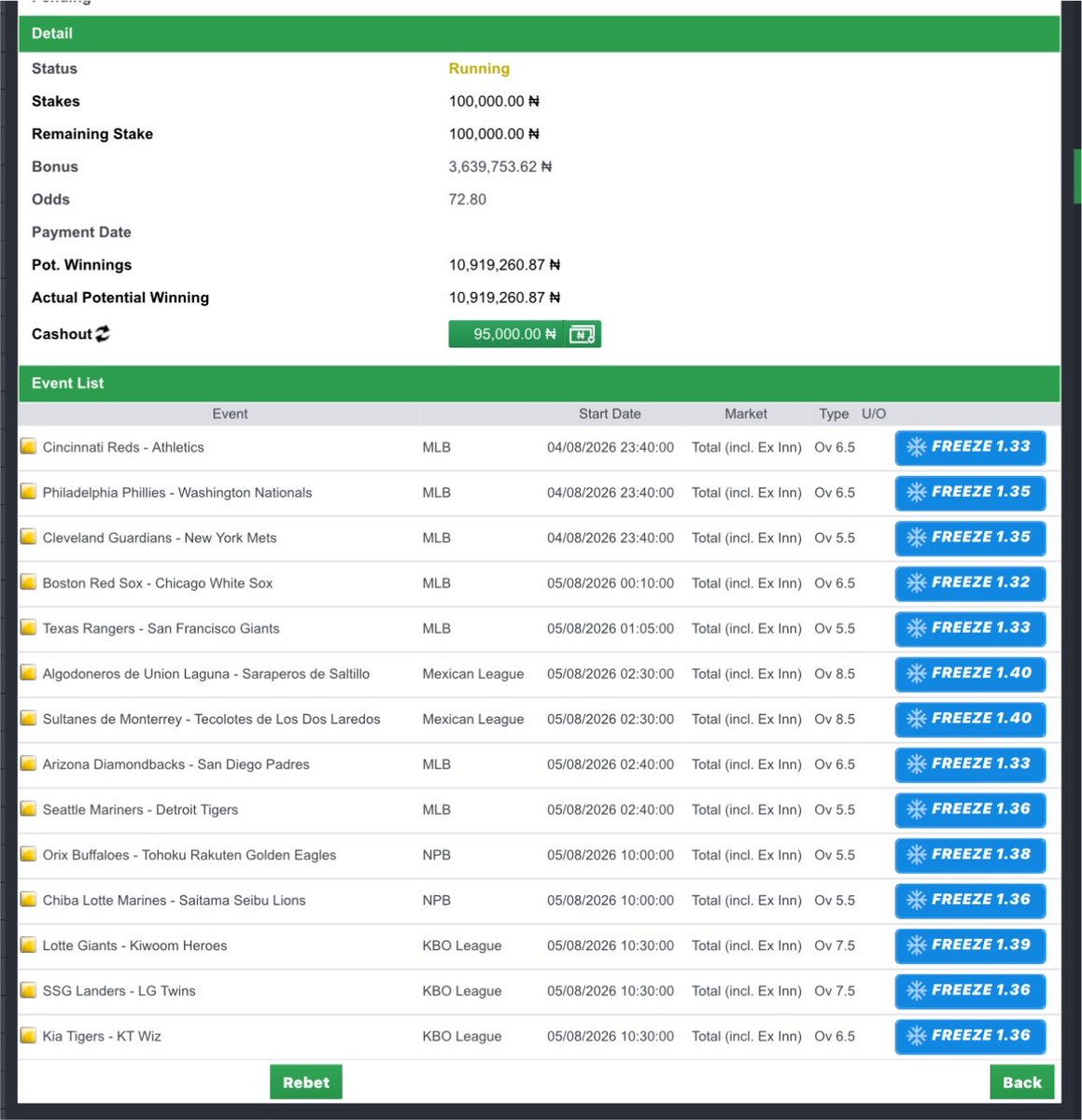
Task: Click the Type column header
Action: (834, 413)
